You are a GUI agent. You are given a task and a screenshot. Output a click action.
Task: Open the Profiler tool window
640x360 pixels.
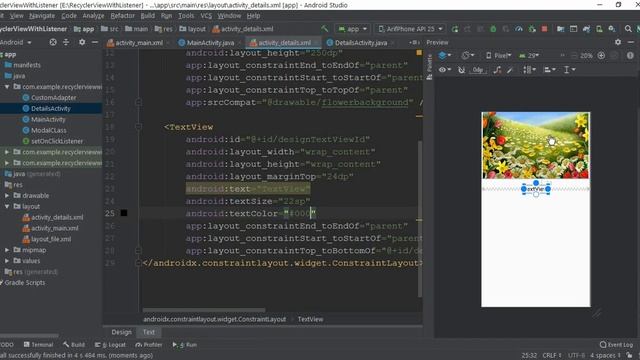pyautogui.click(x=149, y=344)
